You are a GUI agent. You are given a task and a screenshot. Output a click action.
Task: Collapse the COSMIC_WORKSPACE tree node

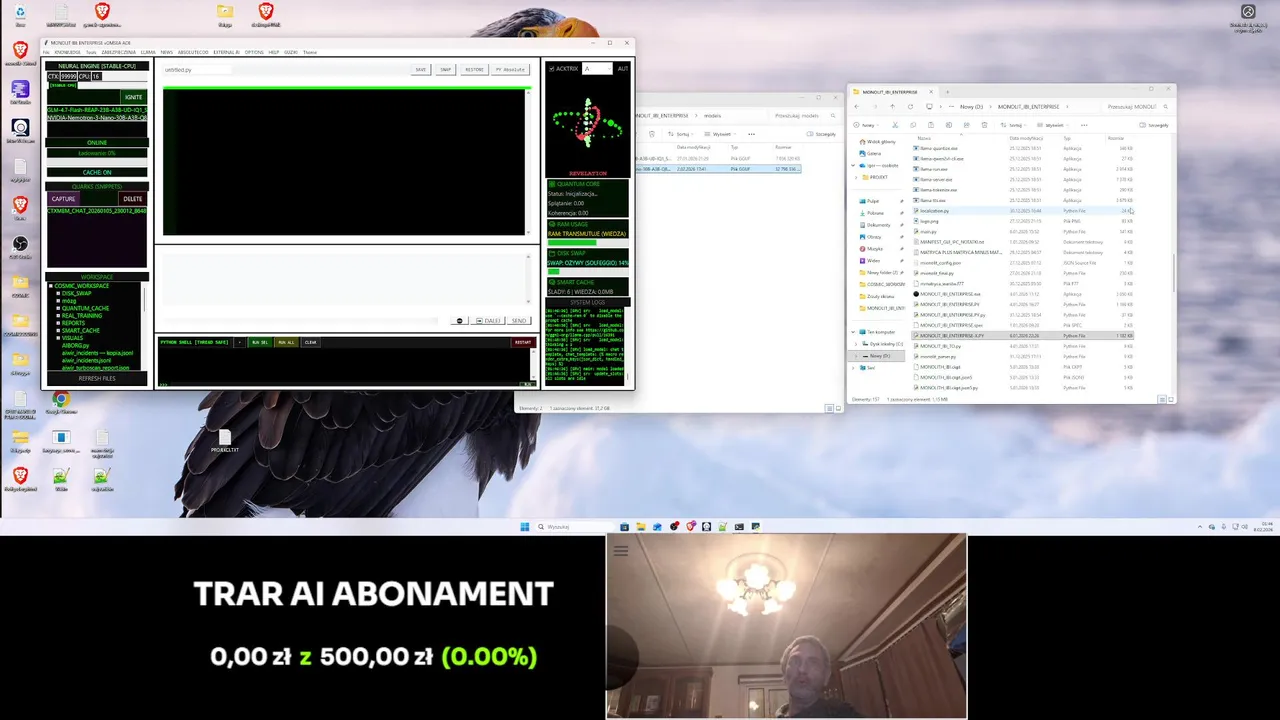pyautogui.click(x=50, y=286)
